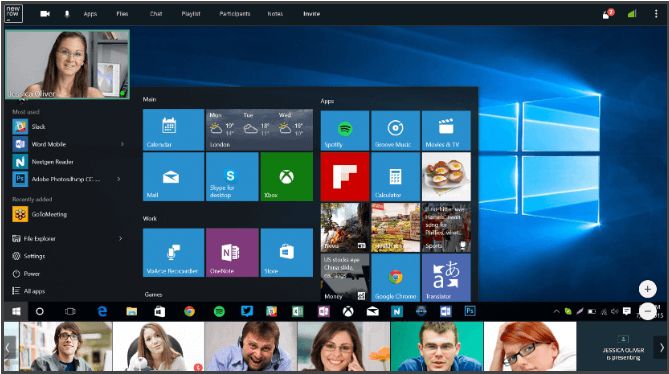669x374 pixels.
Task: Show the Participants panel
Action: tap(235, 14)
